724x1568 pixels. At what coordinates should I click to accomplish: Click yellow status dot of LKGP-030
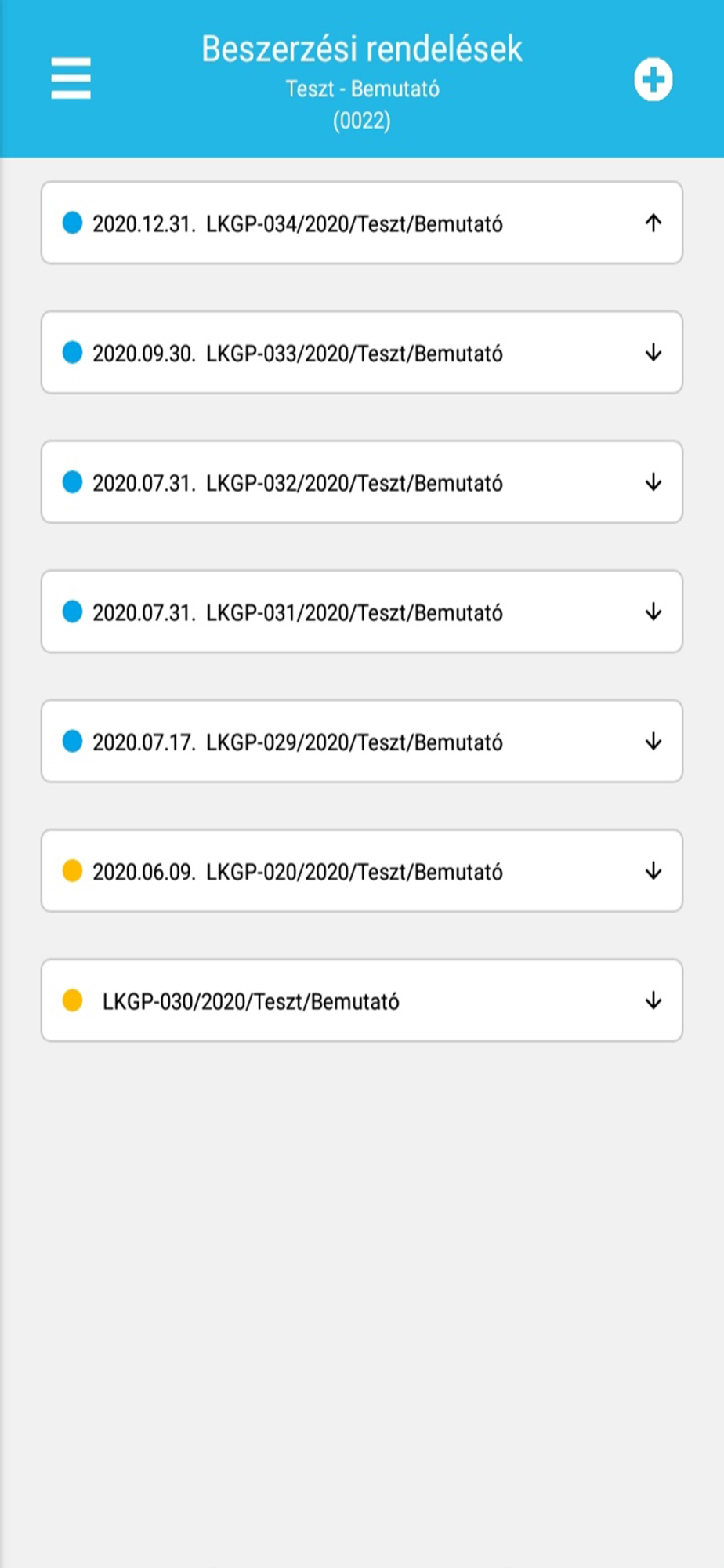point(72,1000)
